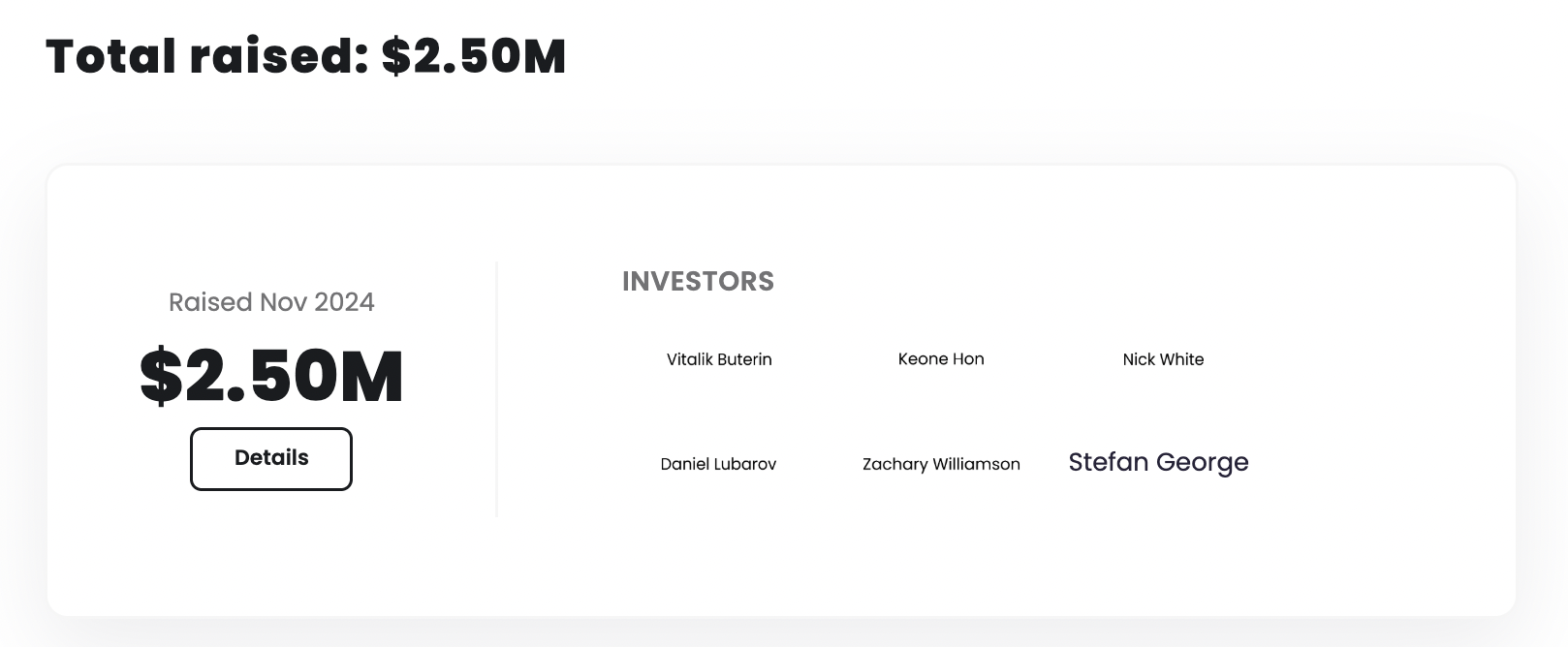The image size is (1568, 647).
Task: Click the INVESTORS section heading
Action: 698,282
